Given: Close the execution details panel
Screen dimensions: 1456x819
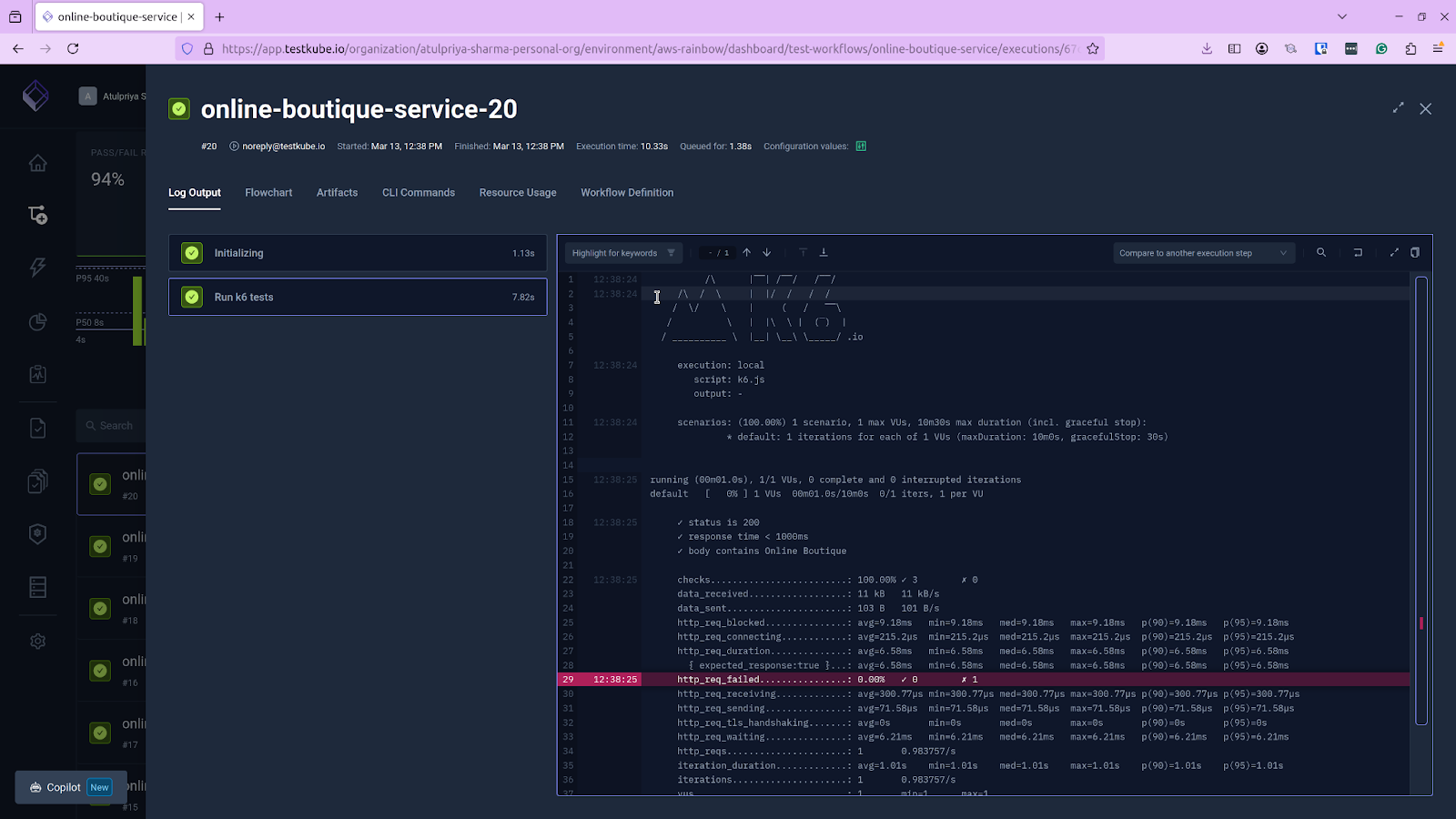Looking at the screenshot, I should [1426, 108].
